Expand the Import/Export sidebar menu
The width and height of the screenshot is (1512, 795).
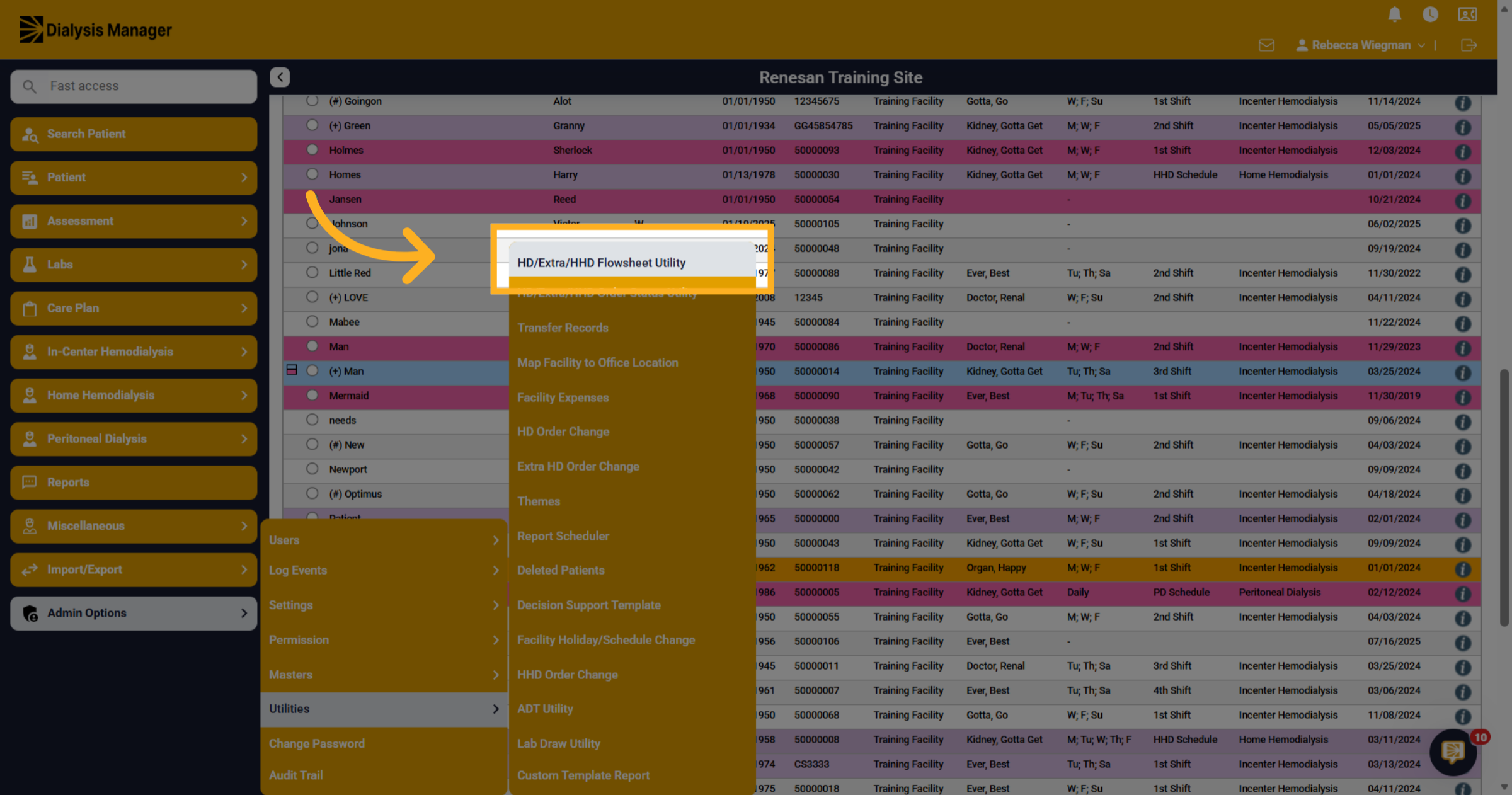134,569
